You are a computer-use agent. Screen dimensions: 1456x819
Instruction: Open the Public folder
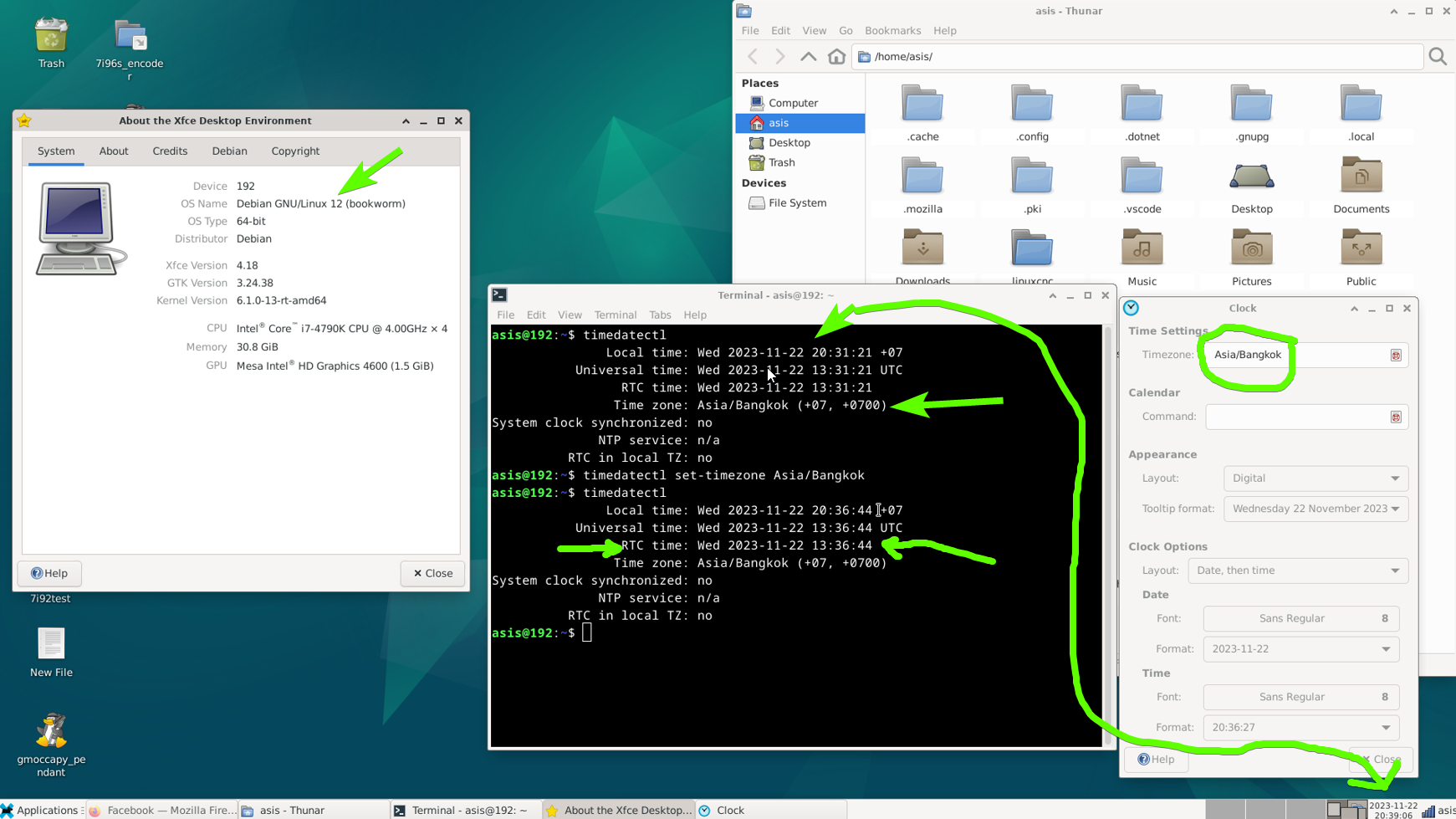pyautogui.click(x=1361, y=258)
